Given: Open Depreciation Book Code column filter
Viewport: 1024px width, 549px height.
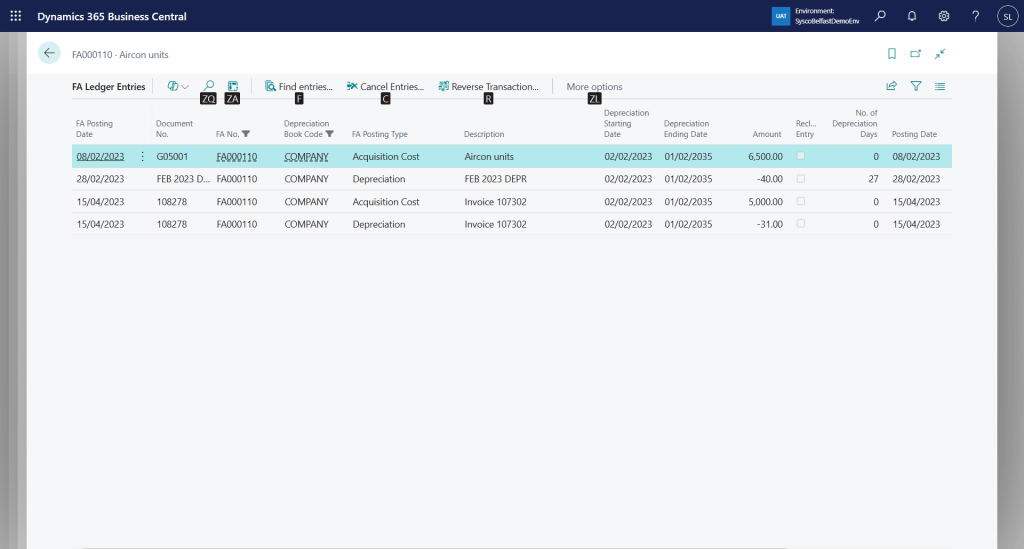Looking at the screenshot, I should pyautogui.click(x=330, y=134).
